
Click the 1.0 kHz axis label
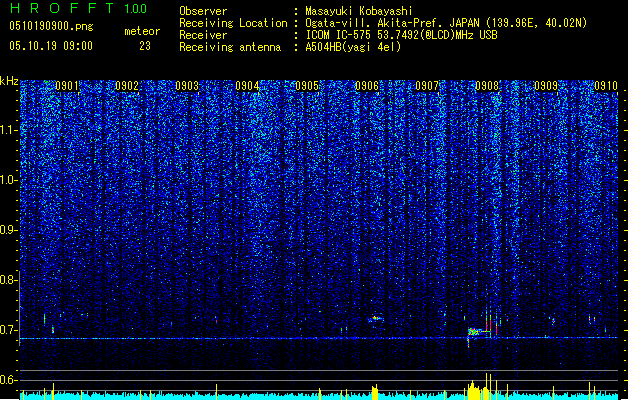point(9,180)
